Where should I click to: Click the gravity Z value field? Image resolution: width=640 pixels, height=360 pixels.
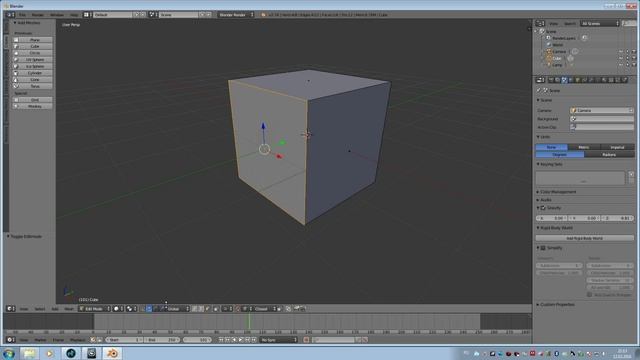(618, 218)
